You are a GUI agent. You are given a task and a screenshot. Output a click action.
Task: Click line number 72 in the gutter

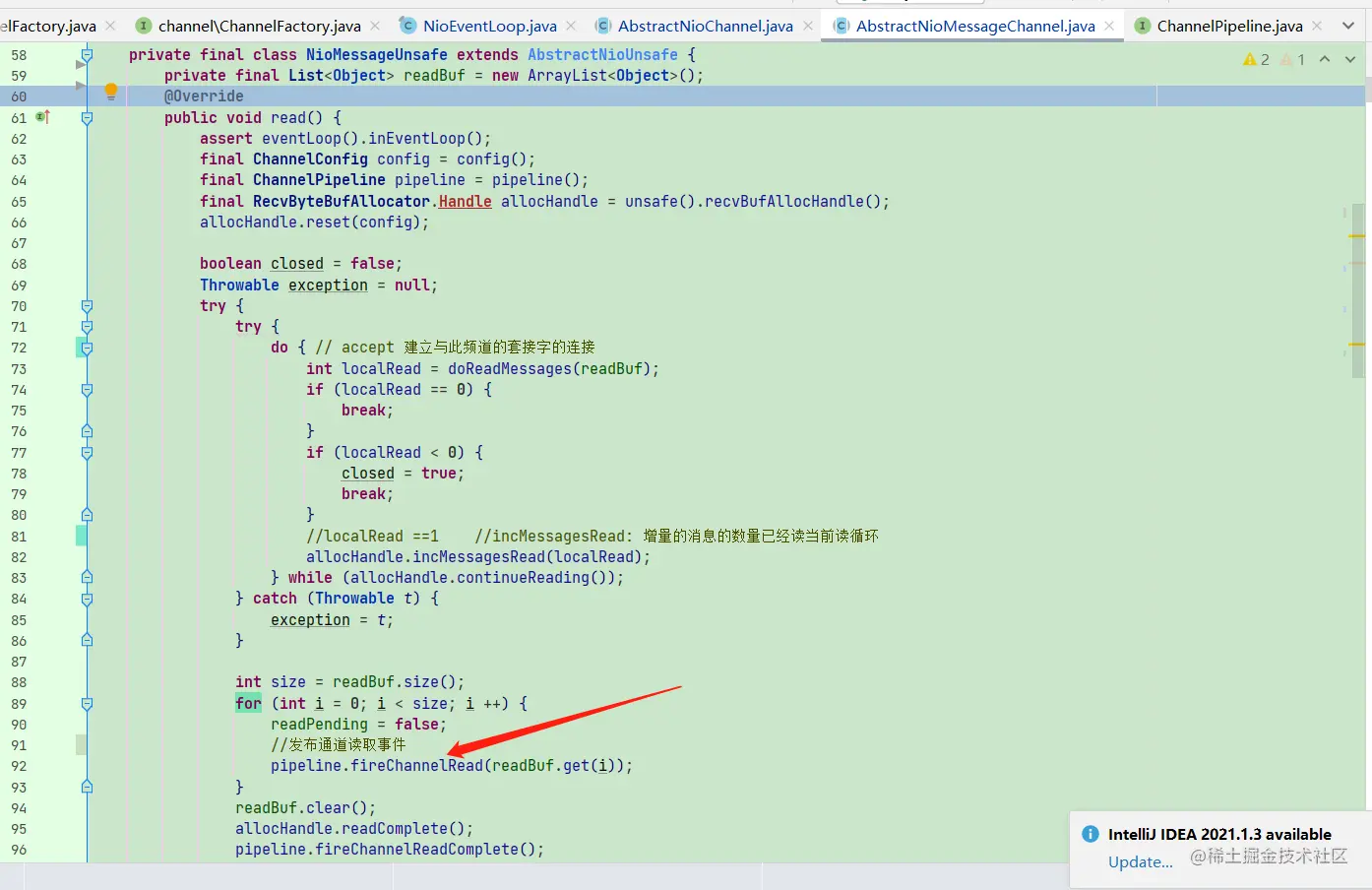pyautogui.click(x=19, y=348)
